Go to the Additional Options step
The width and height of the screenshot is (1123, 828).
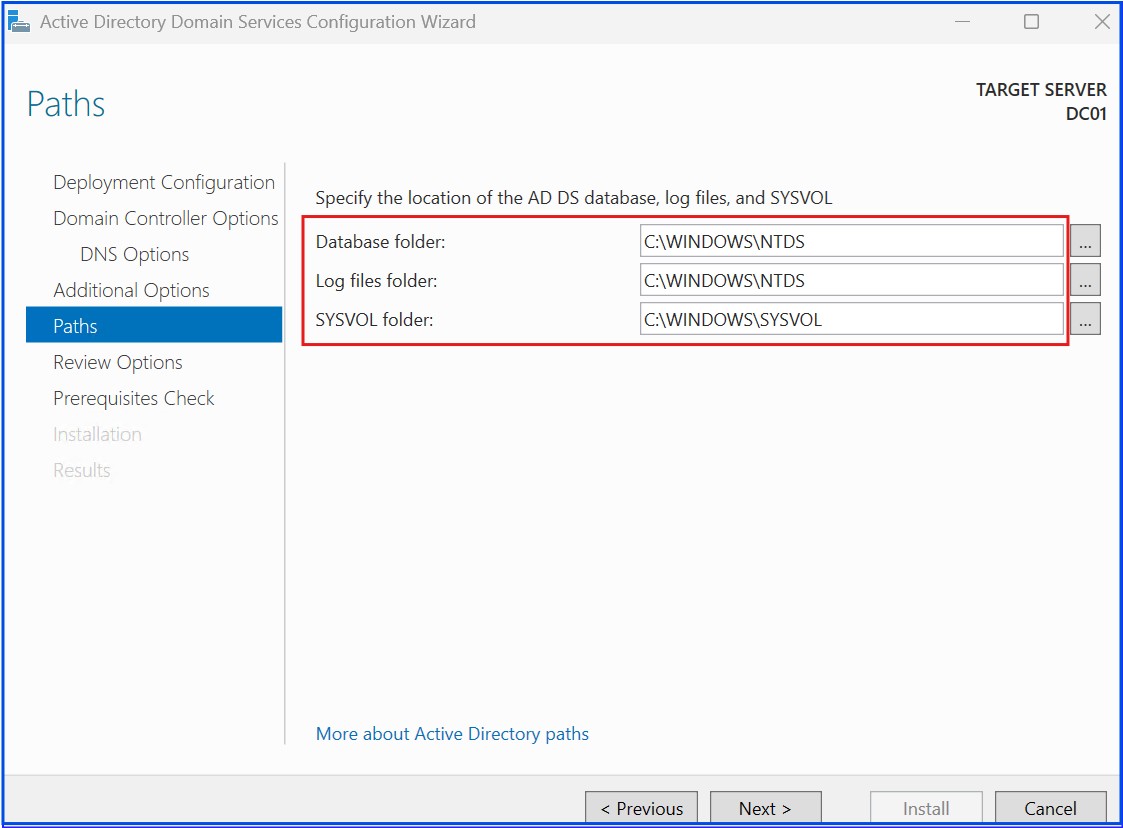[x=131, y=290]
